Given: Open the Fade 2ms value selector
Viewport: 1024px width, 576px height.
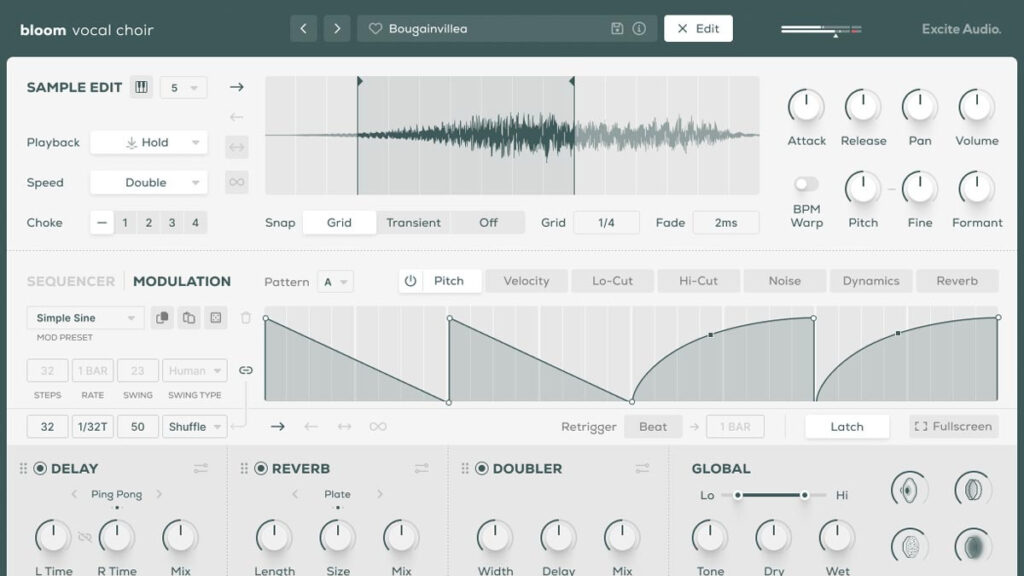Looking at the screenshot, I should click(726, 223).
